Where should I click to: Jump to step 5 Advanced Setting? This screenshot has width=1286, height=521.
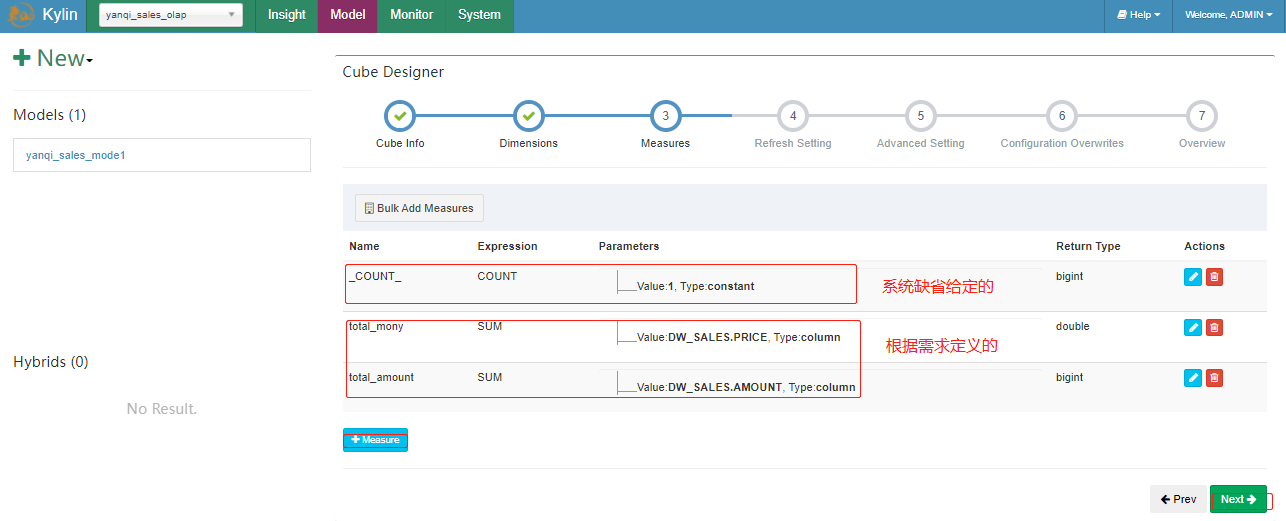(x=921, y=117)
